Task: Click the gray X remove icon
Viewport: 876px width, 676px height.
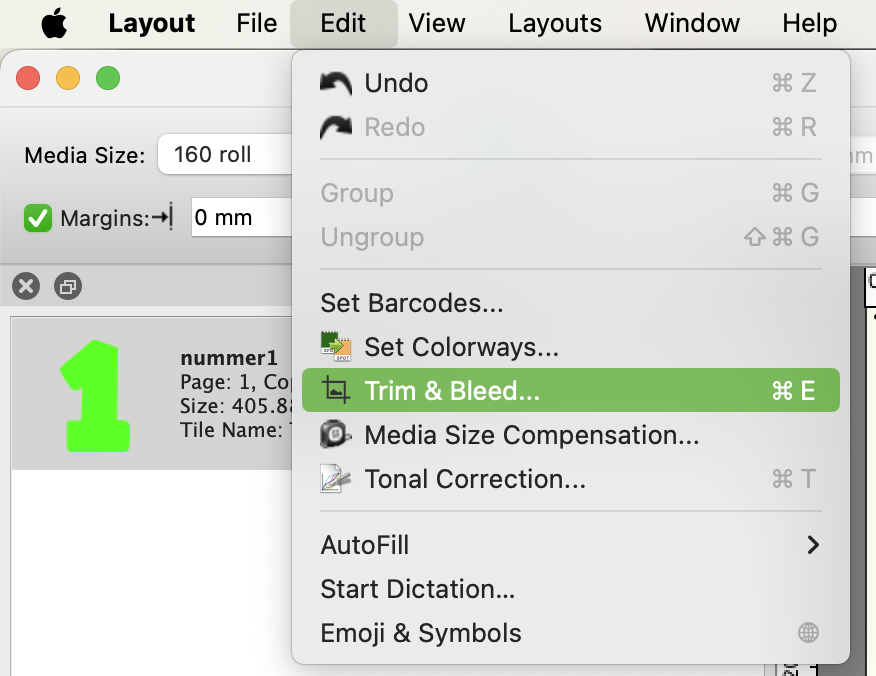Action: coord(26,287)
